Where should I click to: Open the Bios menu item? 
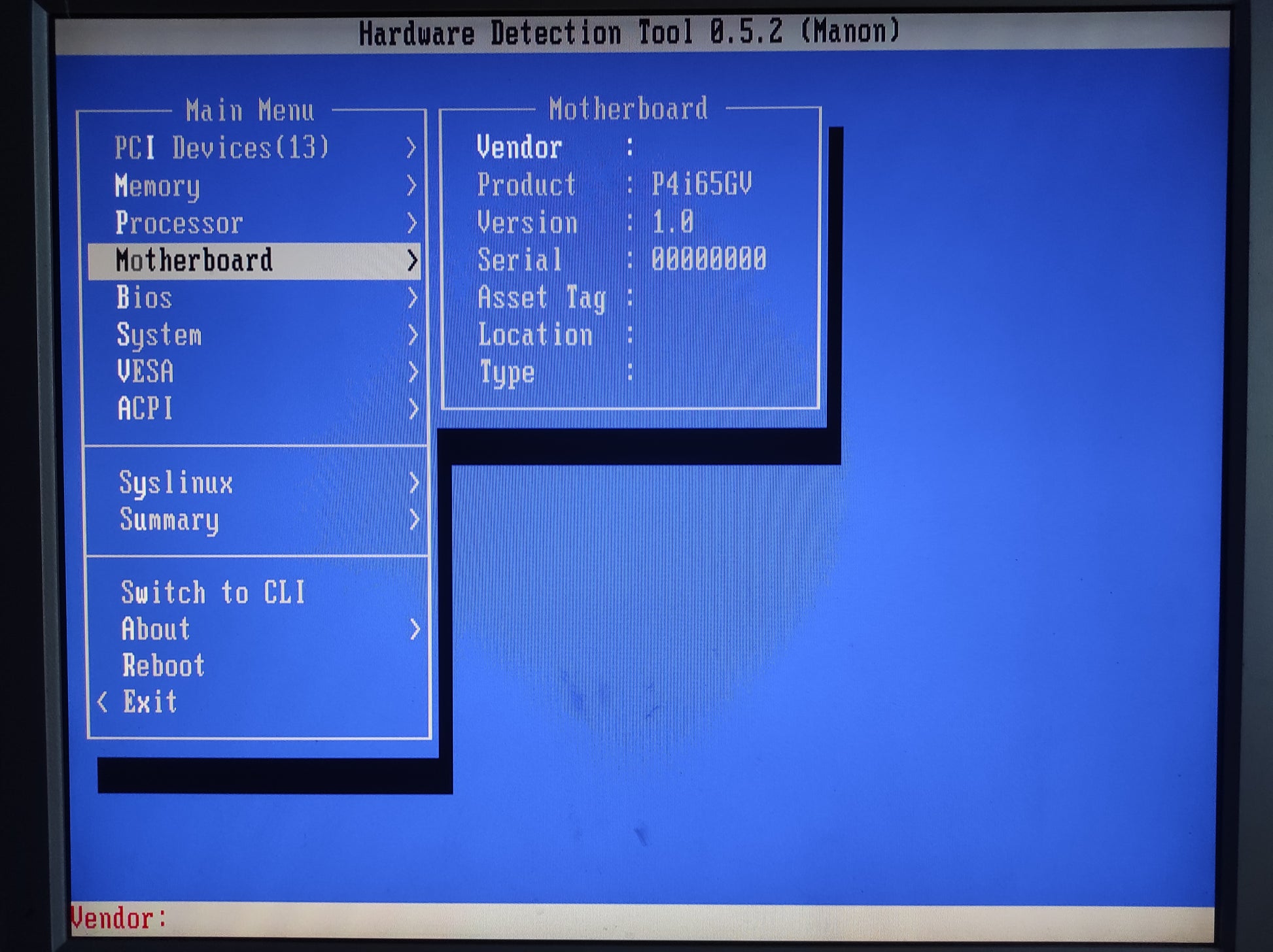coord(145,297)
